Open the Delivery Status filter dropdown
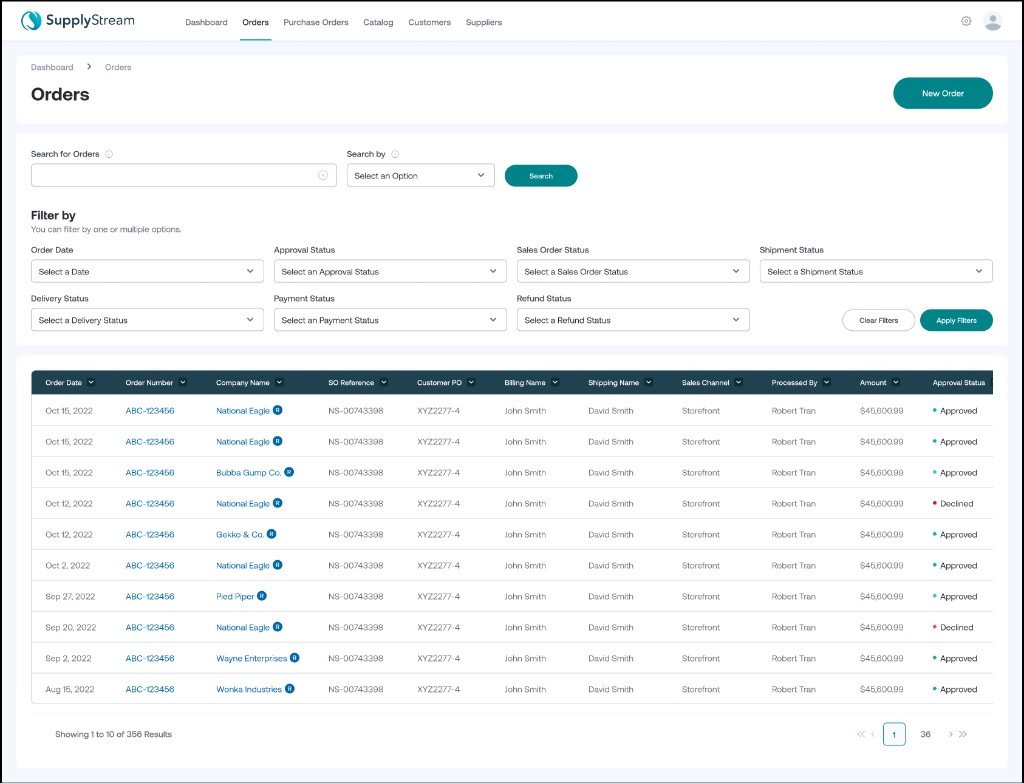The width and height of the screenshot is (1024, 783). pos(147,319)
